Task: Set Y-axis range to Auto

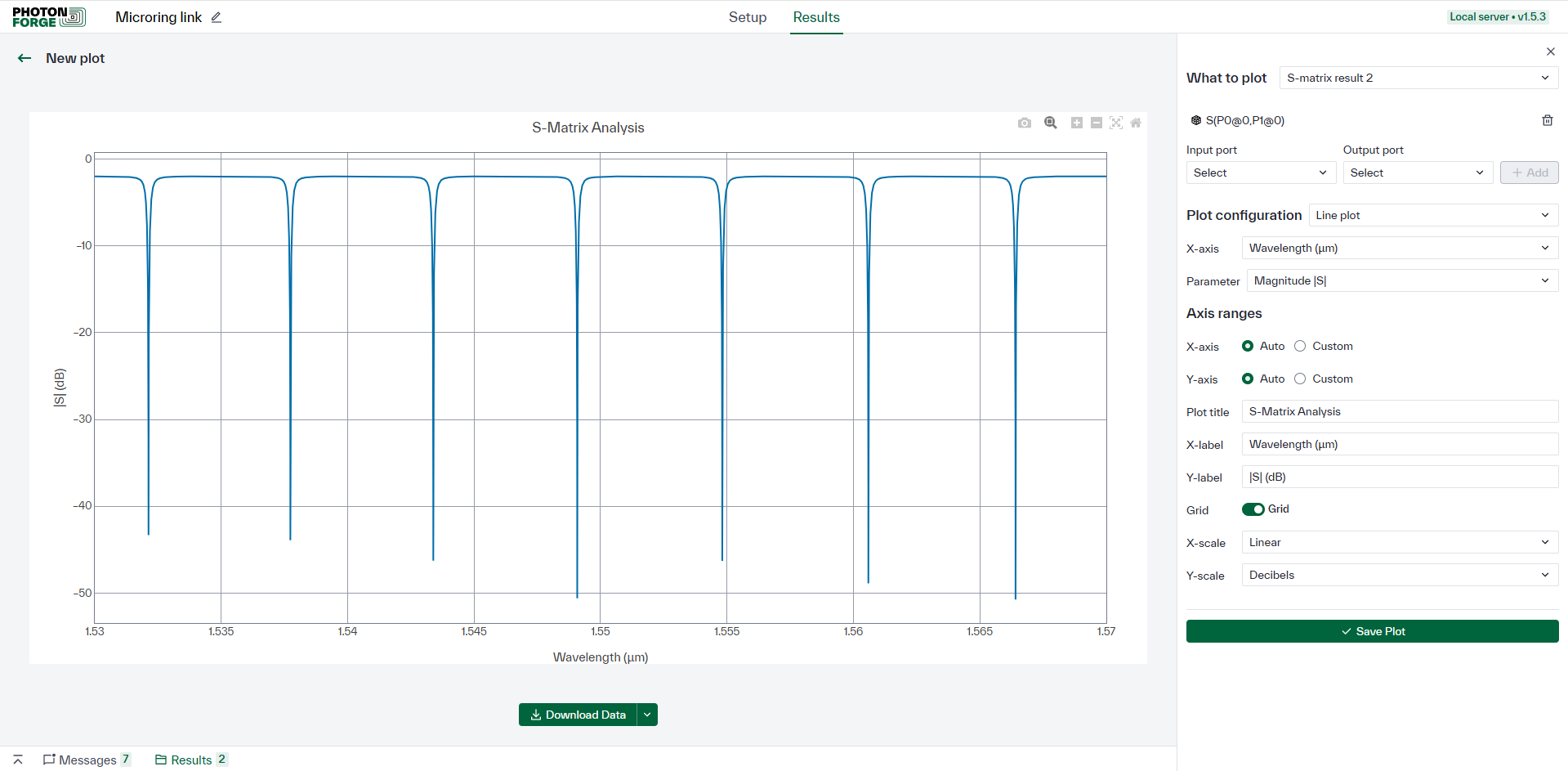Action: click(1248, 379)
